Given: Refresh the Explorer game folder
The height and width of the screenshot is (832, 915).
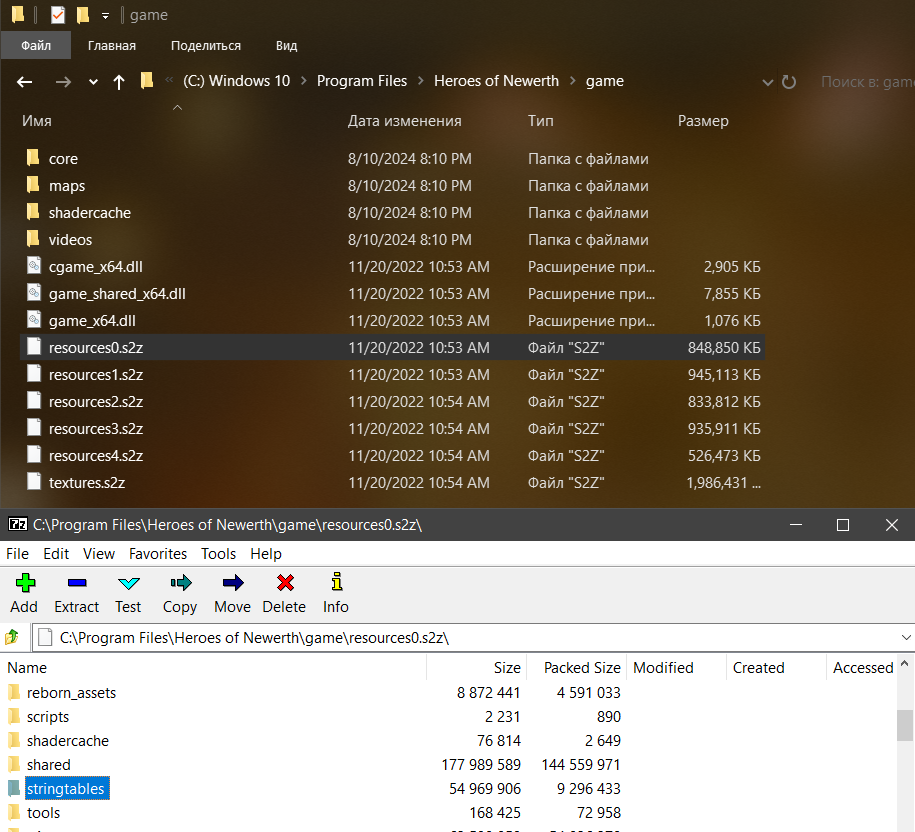Looking at the screenshot, I should (x=789, y=82).
